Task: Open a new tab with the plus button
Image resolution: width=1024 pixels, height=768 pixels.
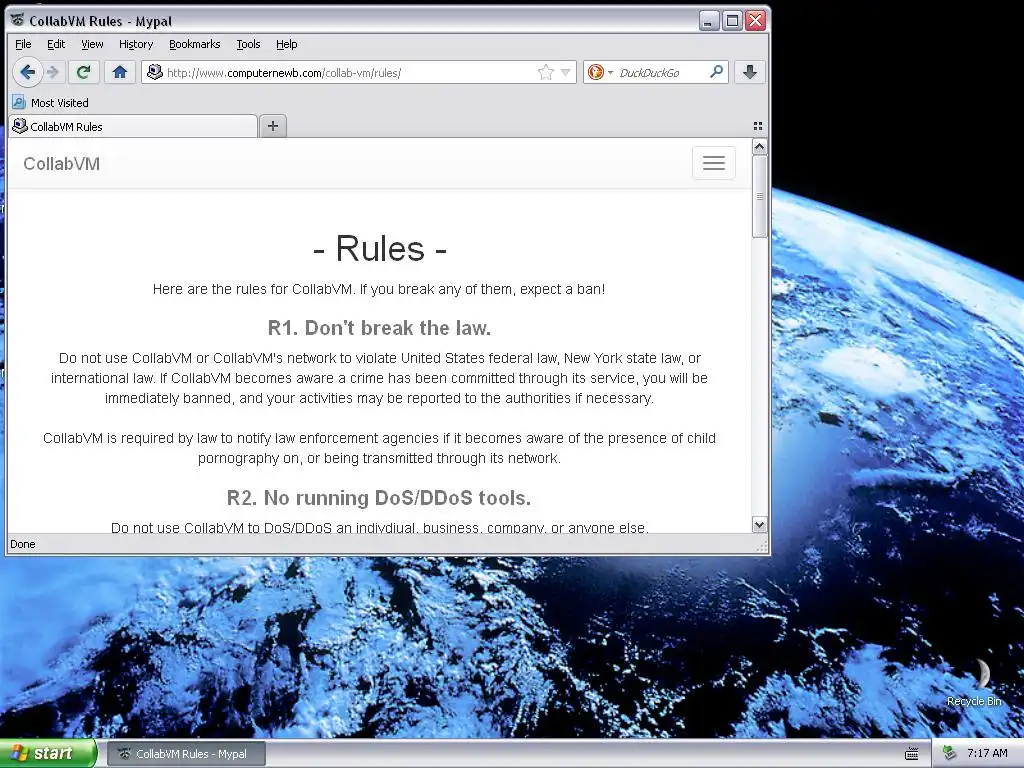Action: tap(273, 126)
